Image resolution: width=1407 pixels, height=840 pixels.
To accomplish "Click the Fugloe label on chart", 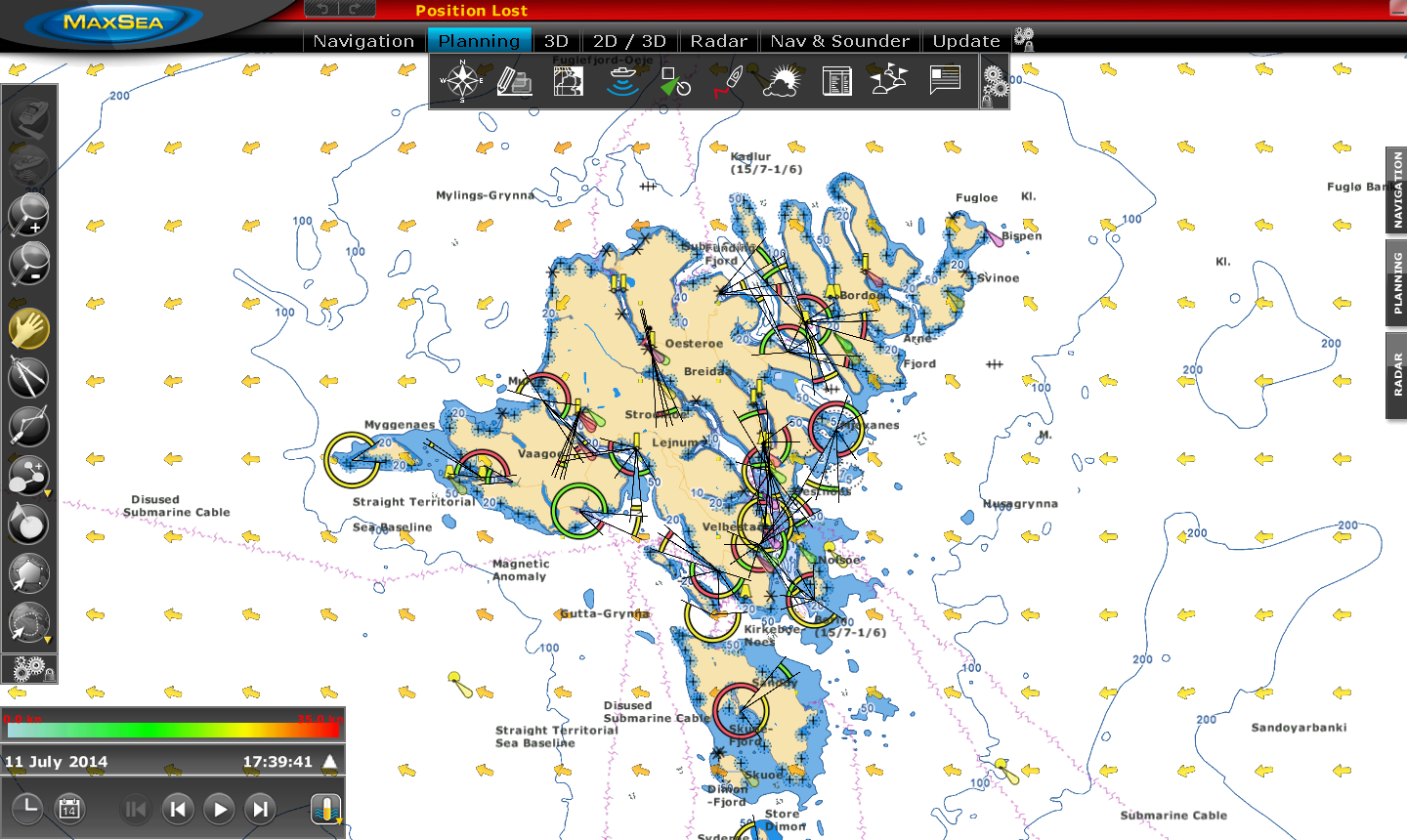I will 977,197.
